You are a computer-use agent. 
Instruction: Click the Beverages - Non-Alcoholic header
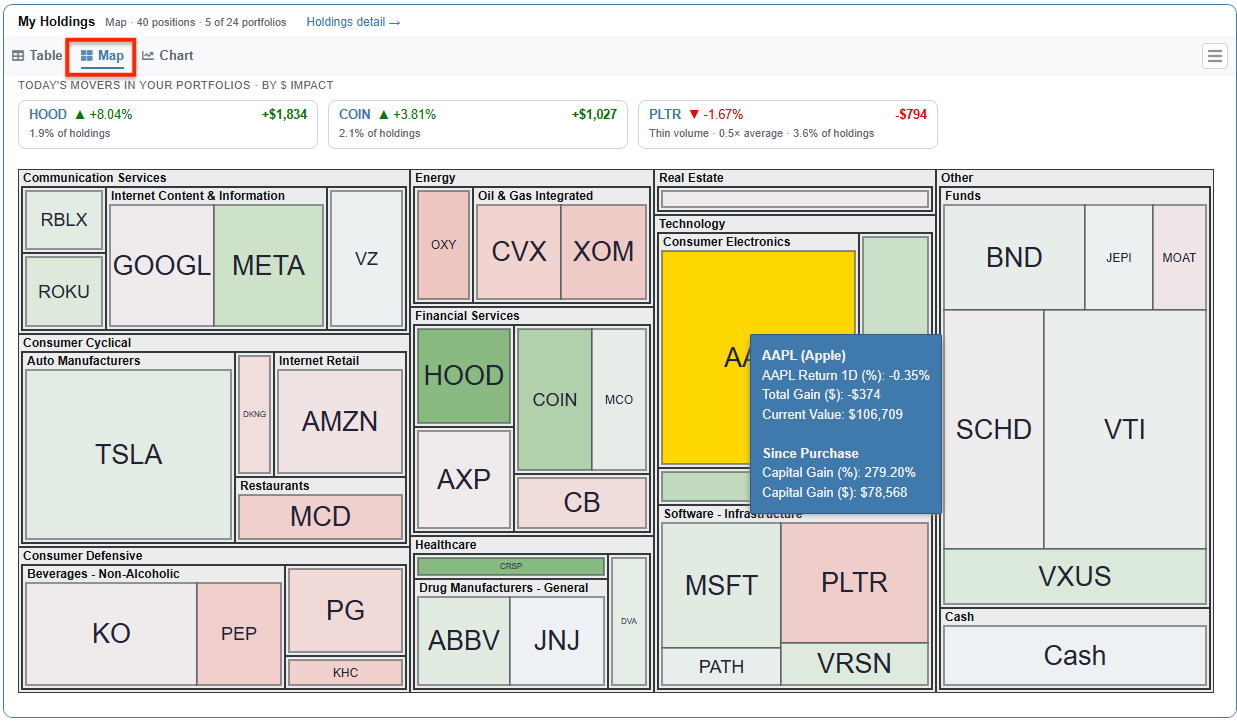tap(104, 574)
